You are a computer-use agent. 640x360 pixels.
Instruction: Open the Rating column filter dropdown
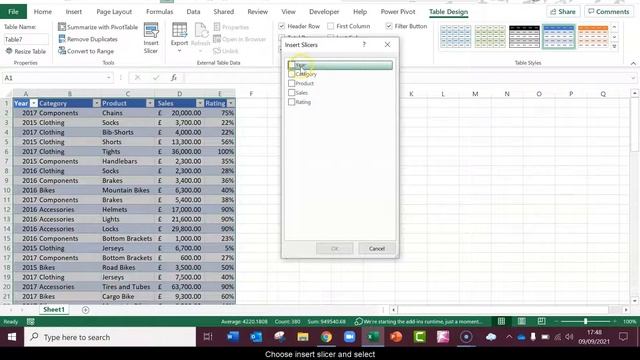coord(231,103)
